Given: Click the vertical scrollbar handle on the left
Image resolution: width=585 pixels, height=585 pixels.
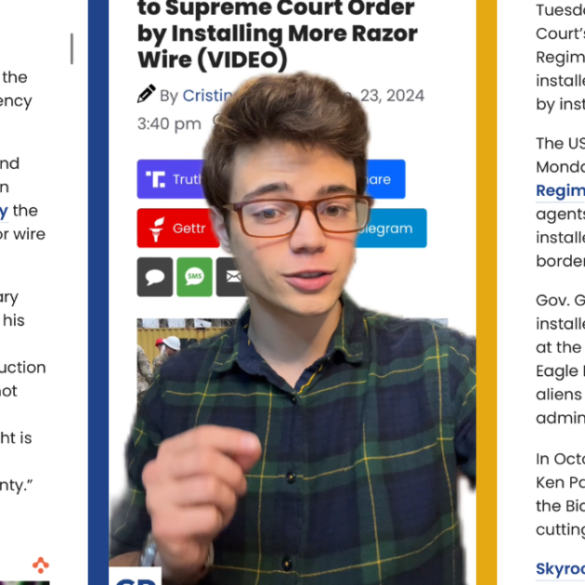Looking at the screenshot, I should point(72,49).
